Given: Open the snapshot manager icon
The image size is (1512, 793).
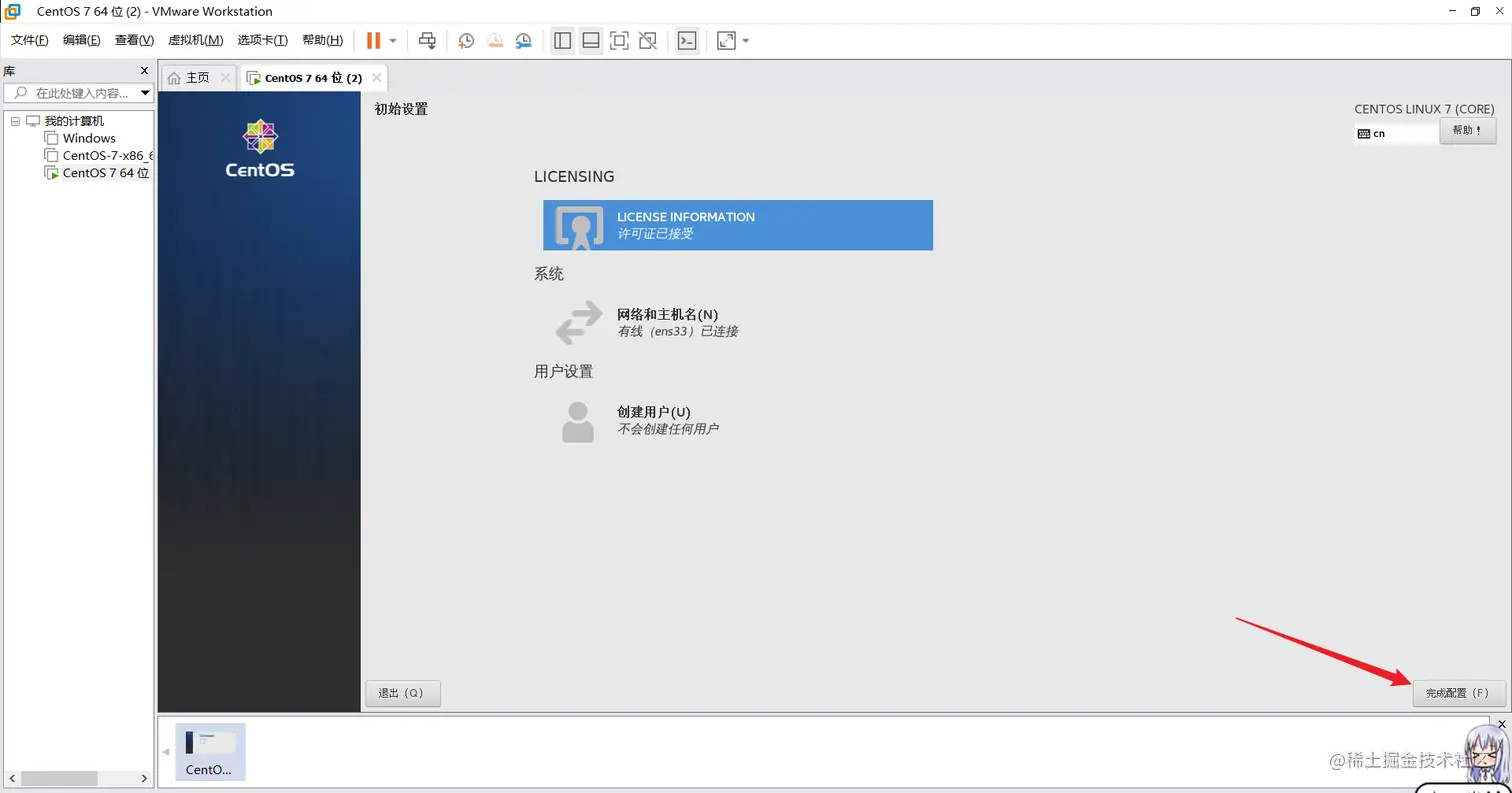Looking at the screenshot, I should 524,41.
